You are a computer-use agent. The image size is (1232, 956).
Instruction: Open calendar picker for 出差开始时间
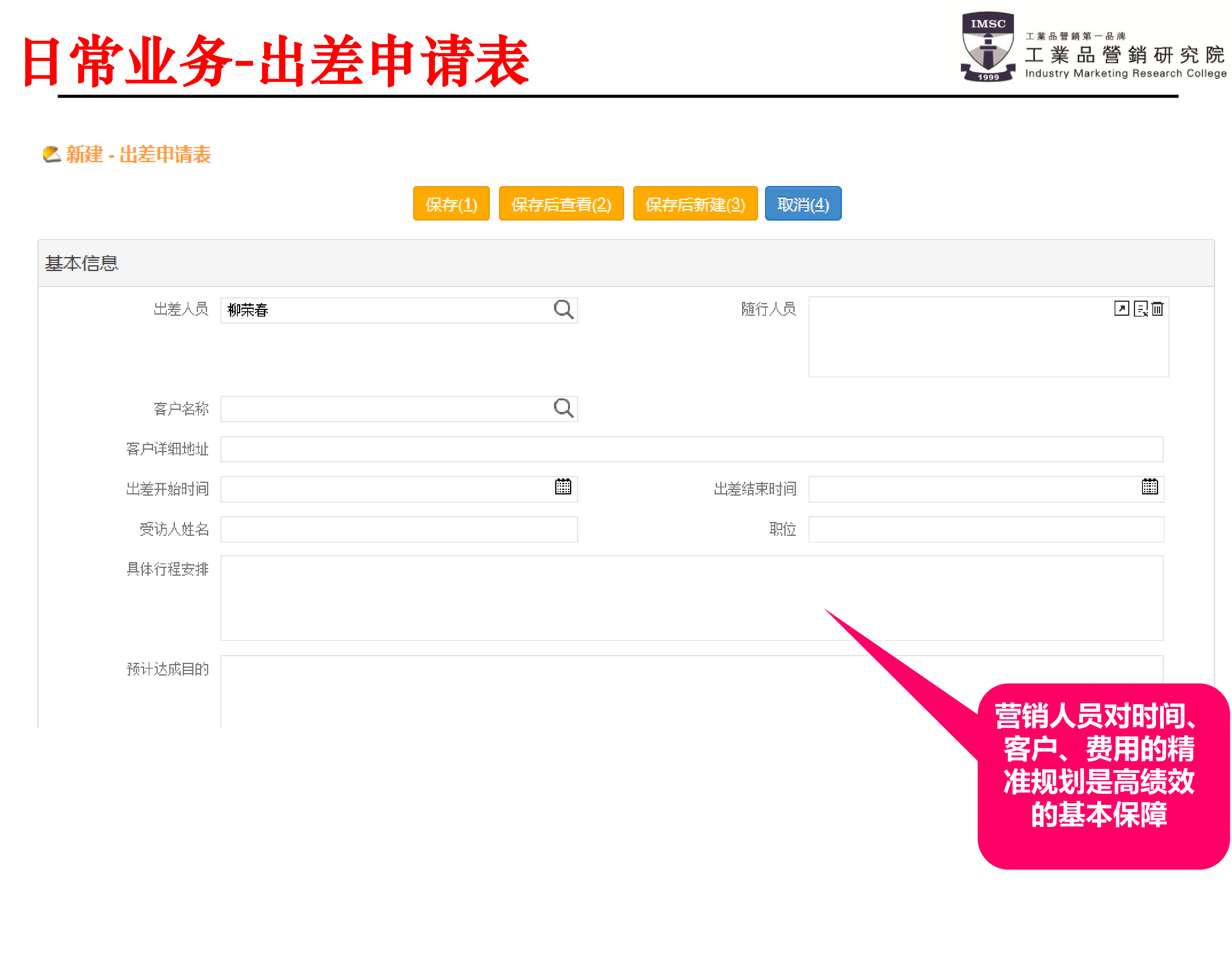point(563,487)
